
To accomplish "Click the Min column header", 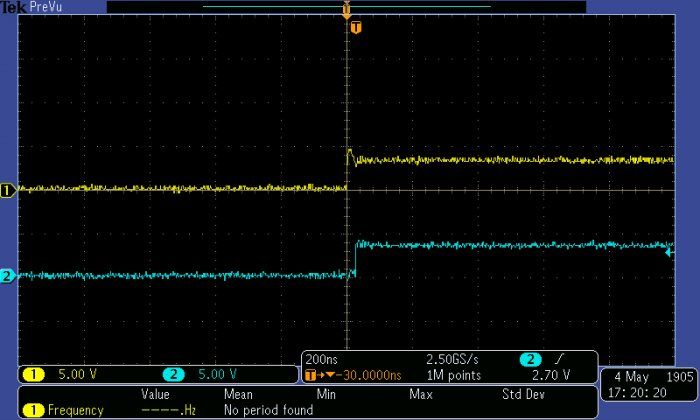I will [x=326, y=395].
